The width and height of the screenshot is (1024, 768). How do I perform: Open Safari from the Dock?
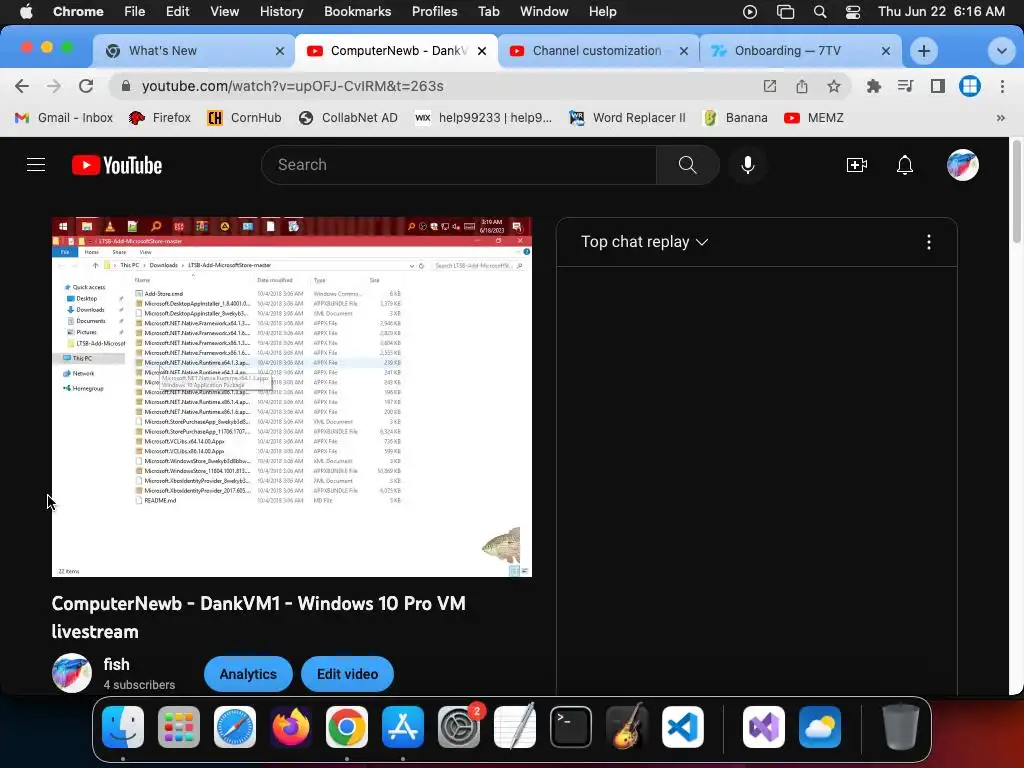[235, 727]
